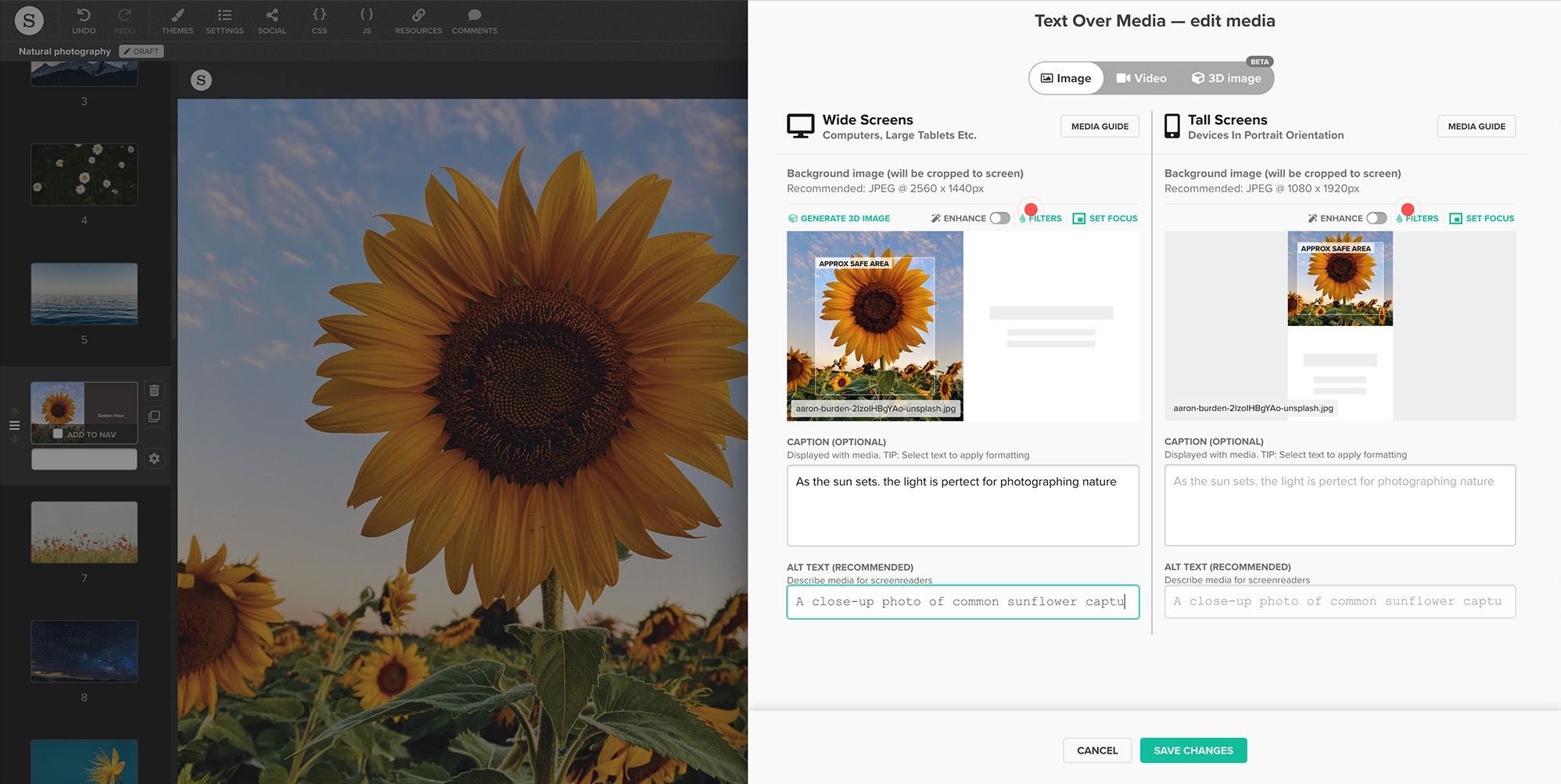Click the Cancel button
Screen dimensions: 1561x784
coord(1096,750)
